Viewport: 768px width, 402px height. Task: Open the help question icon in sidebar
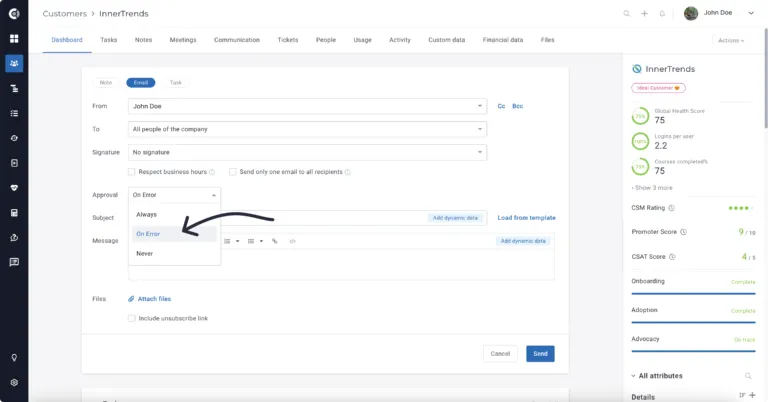14,237
